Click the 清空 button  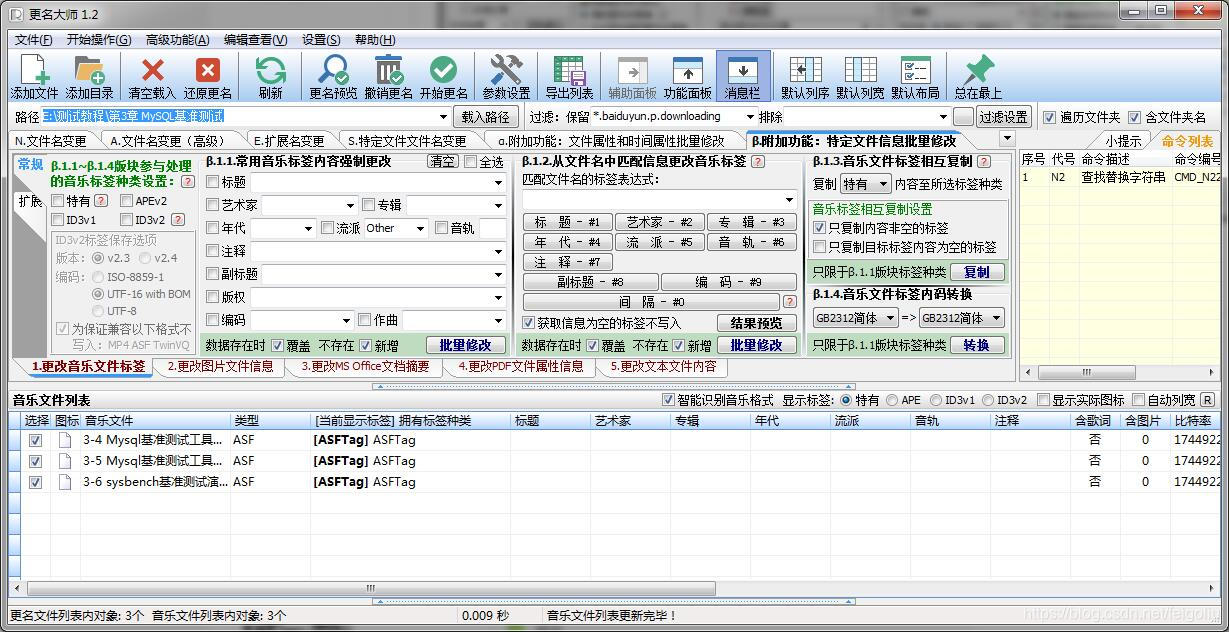[x=443, y=161]
